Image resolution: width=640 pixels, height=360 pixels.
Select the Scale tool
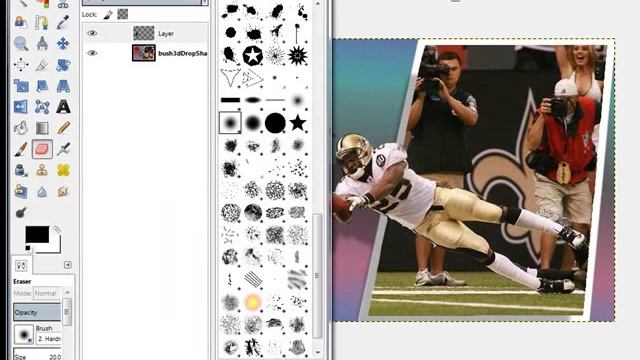(x=21, y=86)
